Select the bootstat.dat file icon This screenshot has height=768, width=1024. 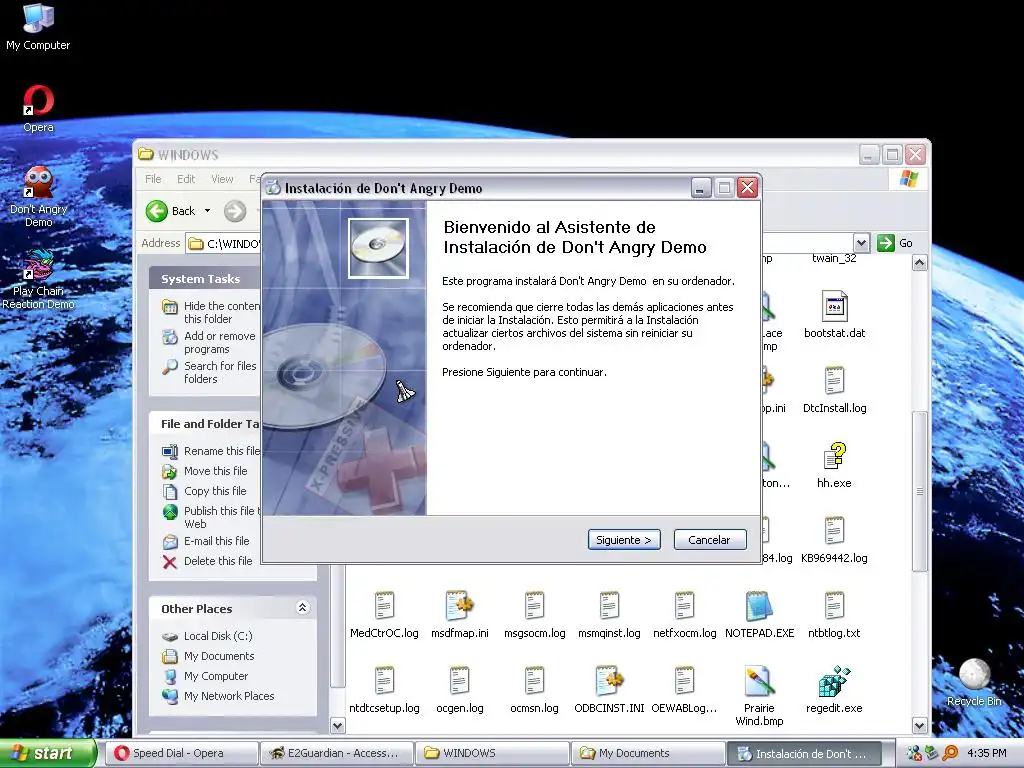[x=834, y=315]
